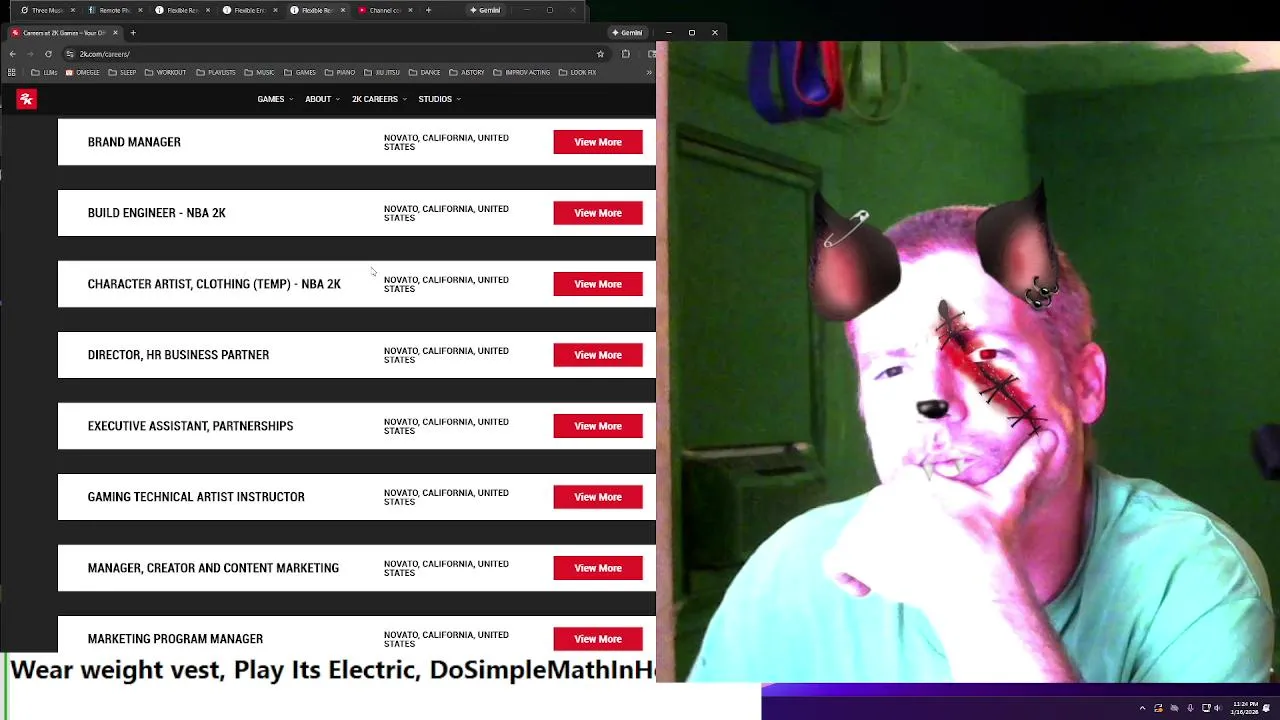Switch to Remote Ph tab in back window
Screen dimensions: 1280x720
114,10
